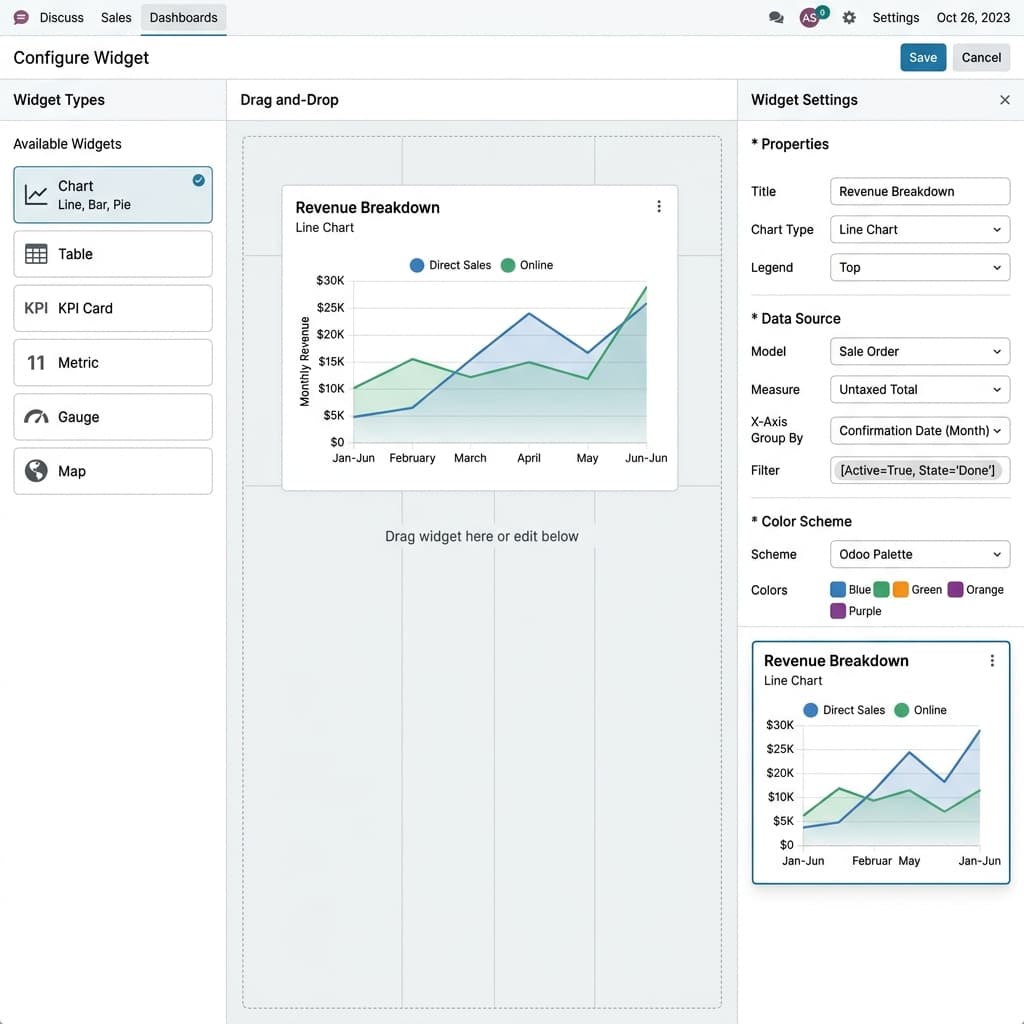Click the Table widget grid icon
The image size is (1024, 1024).
tap(36, 254)
